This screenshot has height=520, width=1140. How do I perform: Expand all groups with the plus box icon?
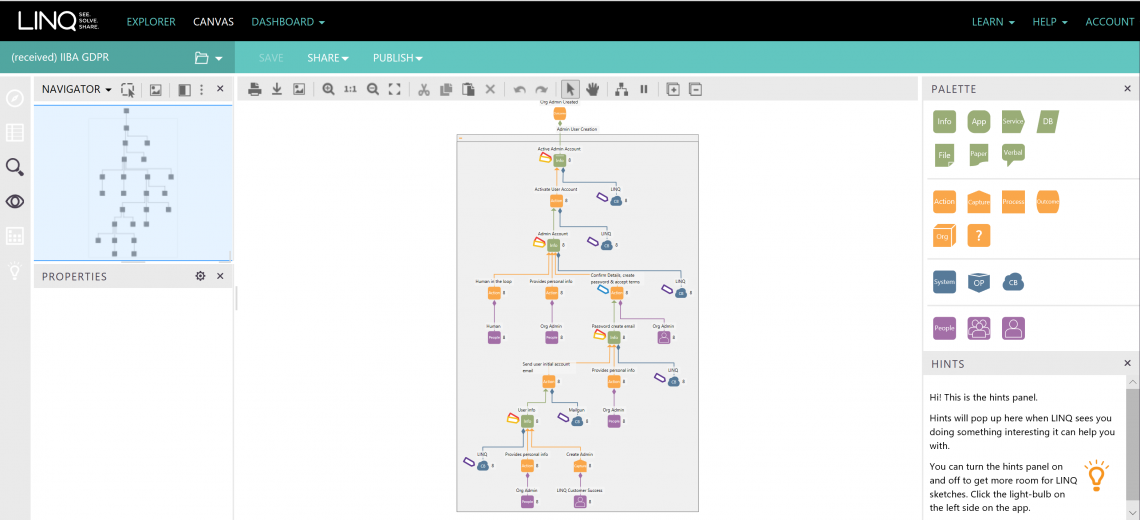click(x=673, y=89)
